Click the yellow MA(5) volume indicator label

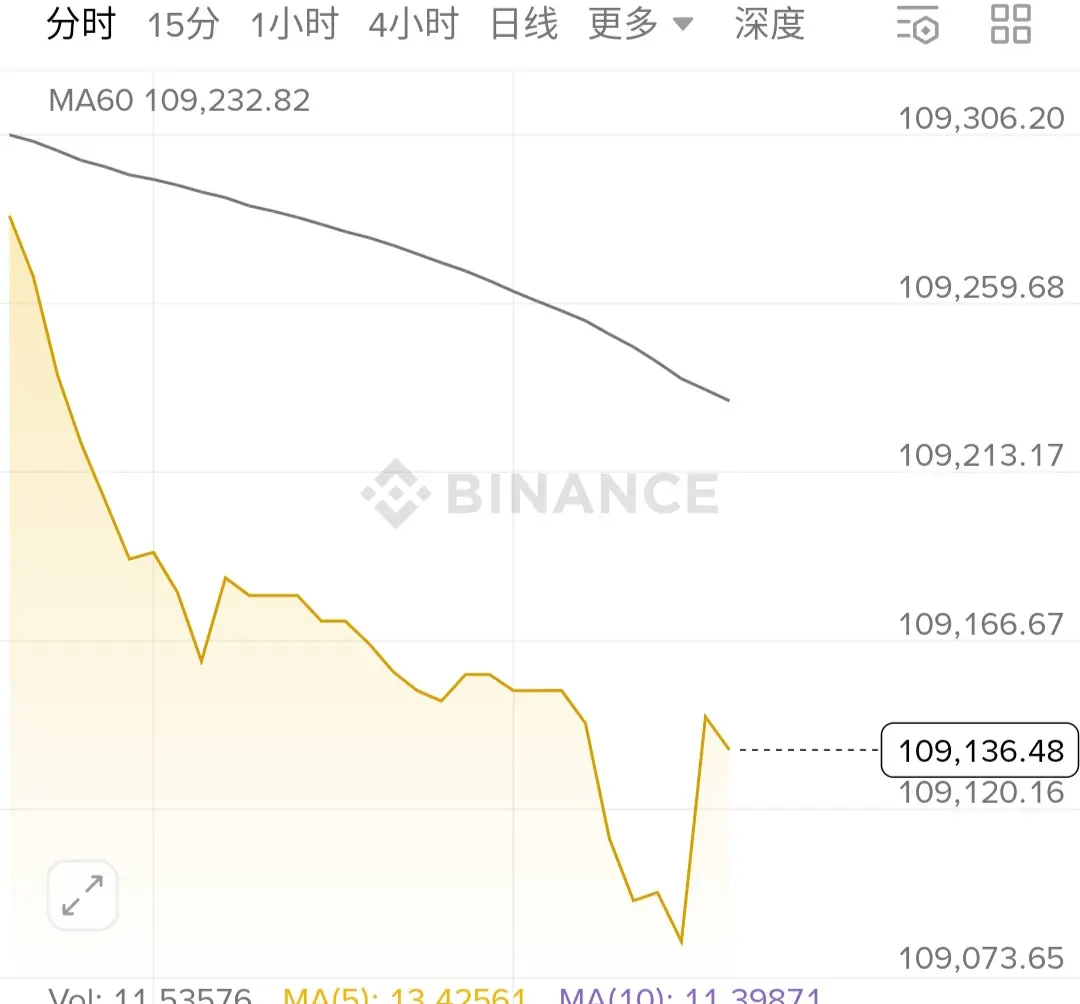point(405,994)
